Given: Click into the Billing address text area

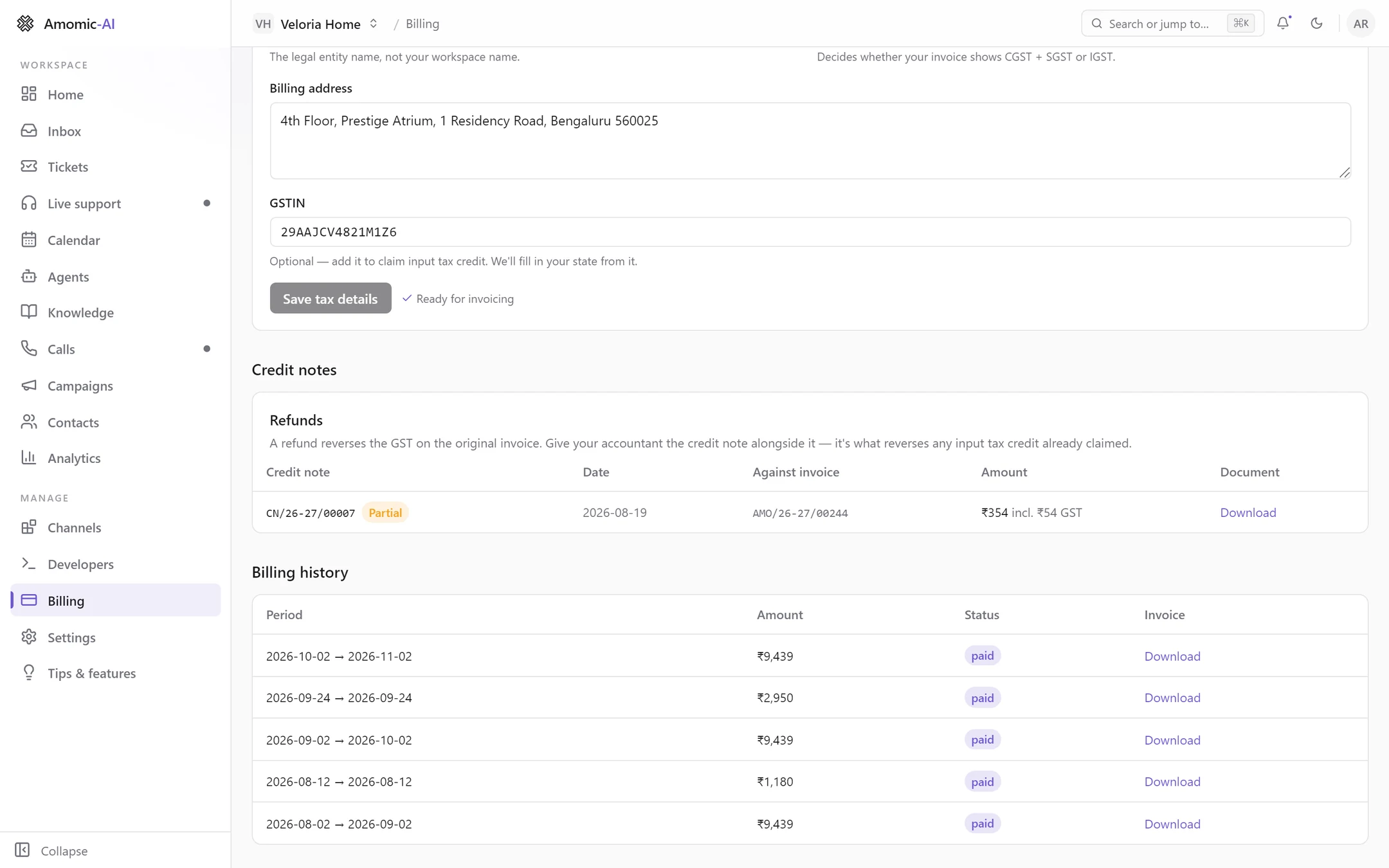Looking at the screenshot, I should point(810,141).
